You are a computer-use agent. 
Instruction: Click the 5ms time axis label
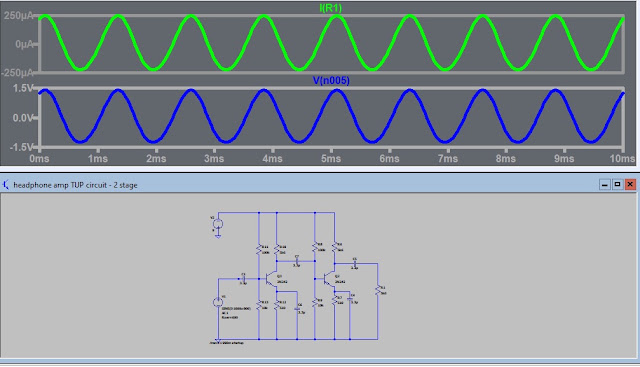pos(331,158)
